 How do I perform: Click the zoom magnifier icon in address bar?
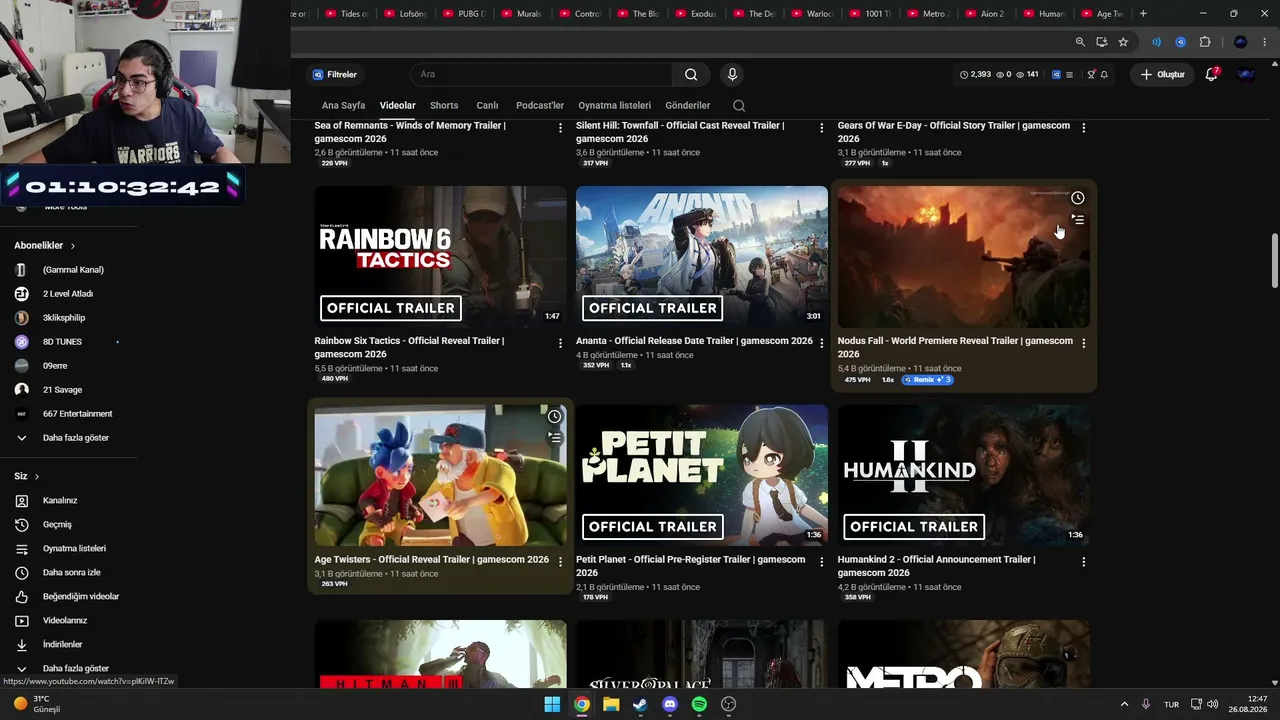click(1080, 42)
